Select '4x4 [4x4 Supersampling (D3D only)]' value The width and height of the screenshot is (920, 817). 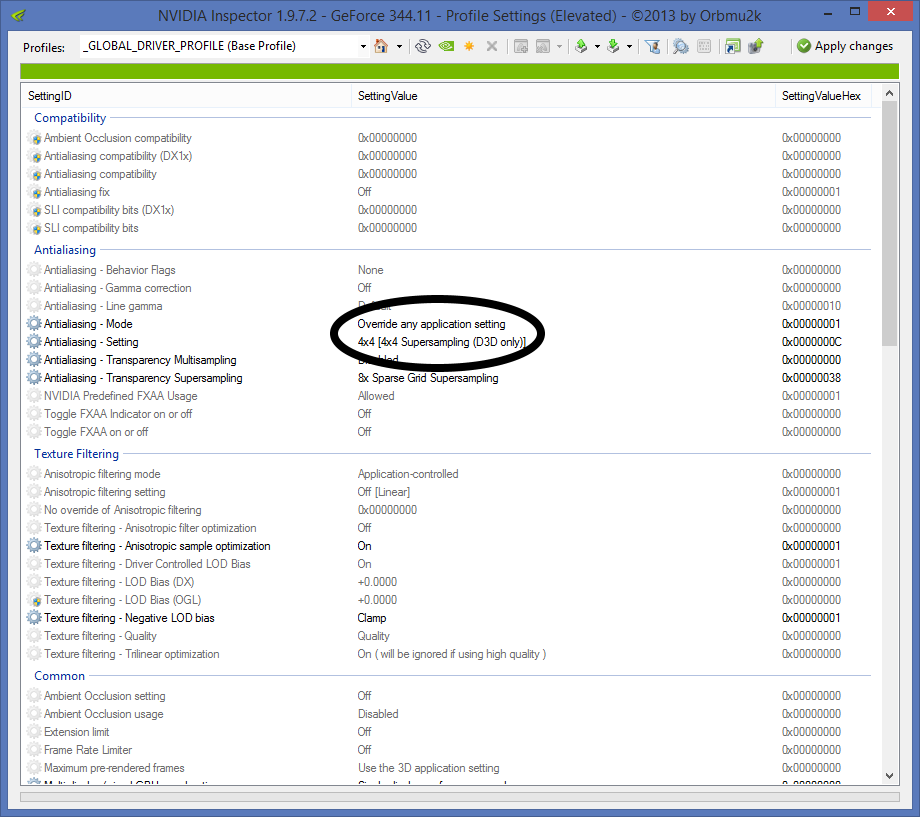[x=442, y=342]
